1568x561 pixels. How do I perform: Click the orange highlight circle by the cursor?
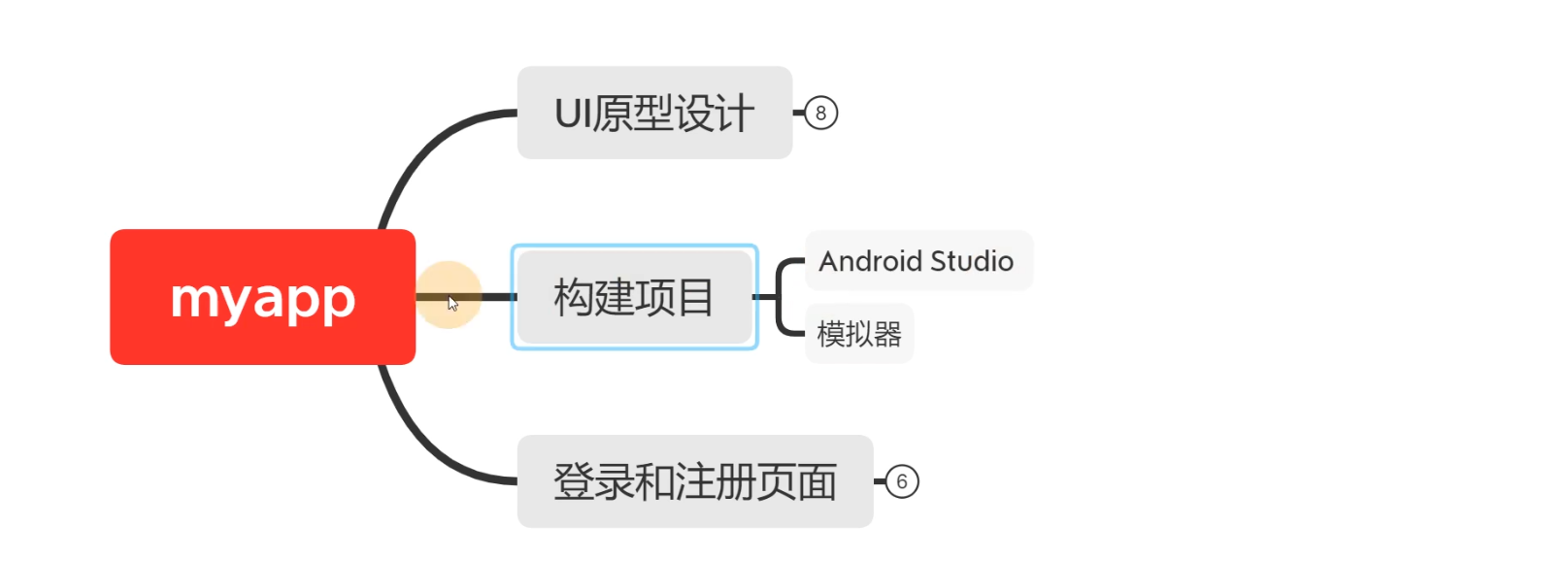point(449,295)
